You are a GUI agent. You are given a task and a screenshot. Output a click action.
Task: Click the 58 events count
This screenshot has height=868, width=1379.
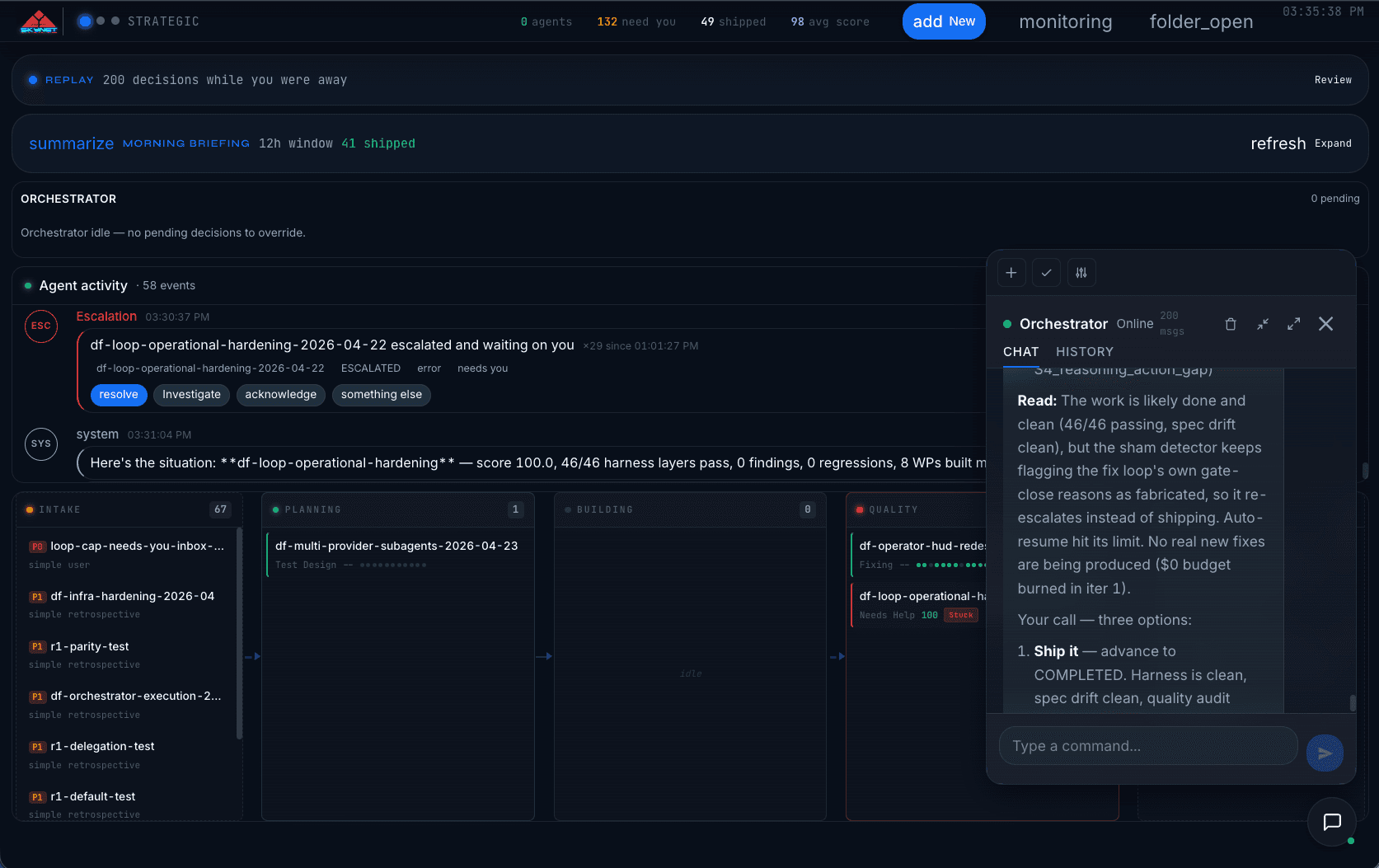coord(169,285)
